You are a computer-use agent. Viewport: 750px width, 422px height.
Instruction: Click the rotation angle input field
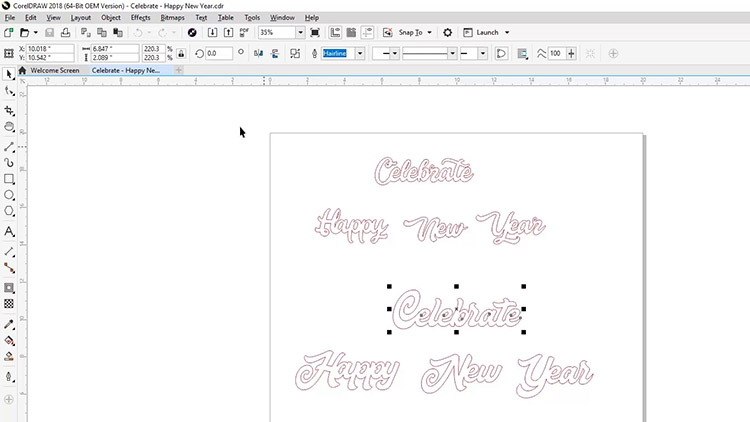(x=218, y=53)
